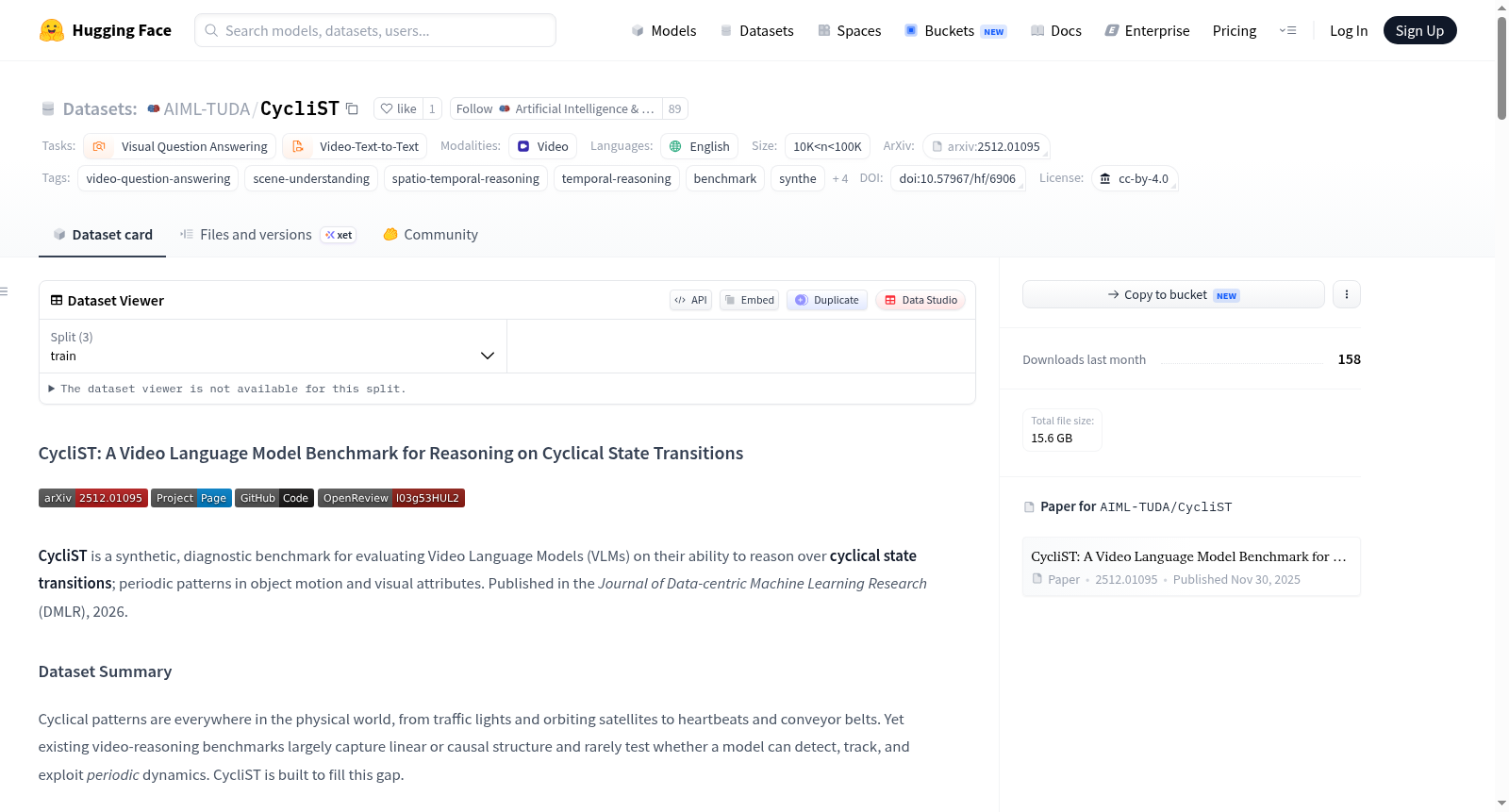Like the CycliST dataset
The image size is (1509, 812).
point(398,108)
